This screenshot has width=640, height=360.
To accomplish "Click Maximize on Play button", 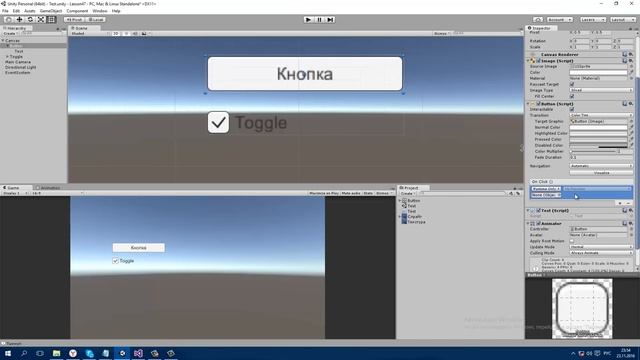I will (x=324, y=193).
